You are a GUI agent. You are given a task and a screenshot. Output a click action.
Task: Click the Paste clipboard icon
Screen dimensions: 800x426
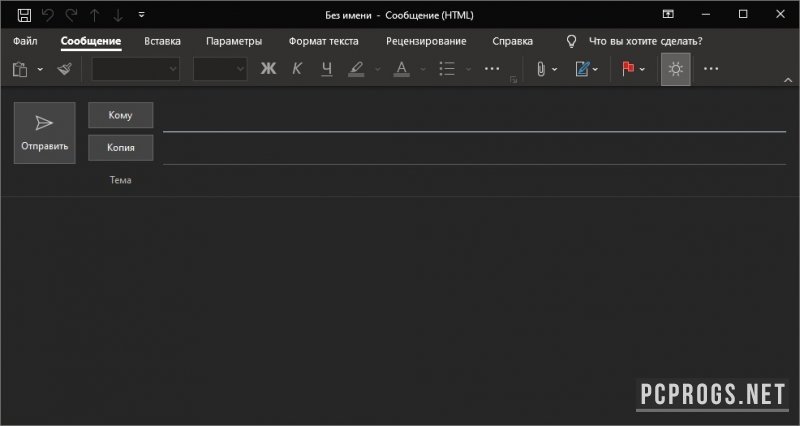point(20,69)
